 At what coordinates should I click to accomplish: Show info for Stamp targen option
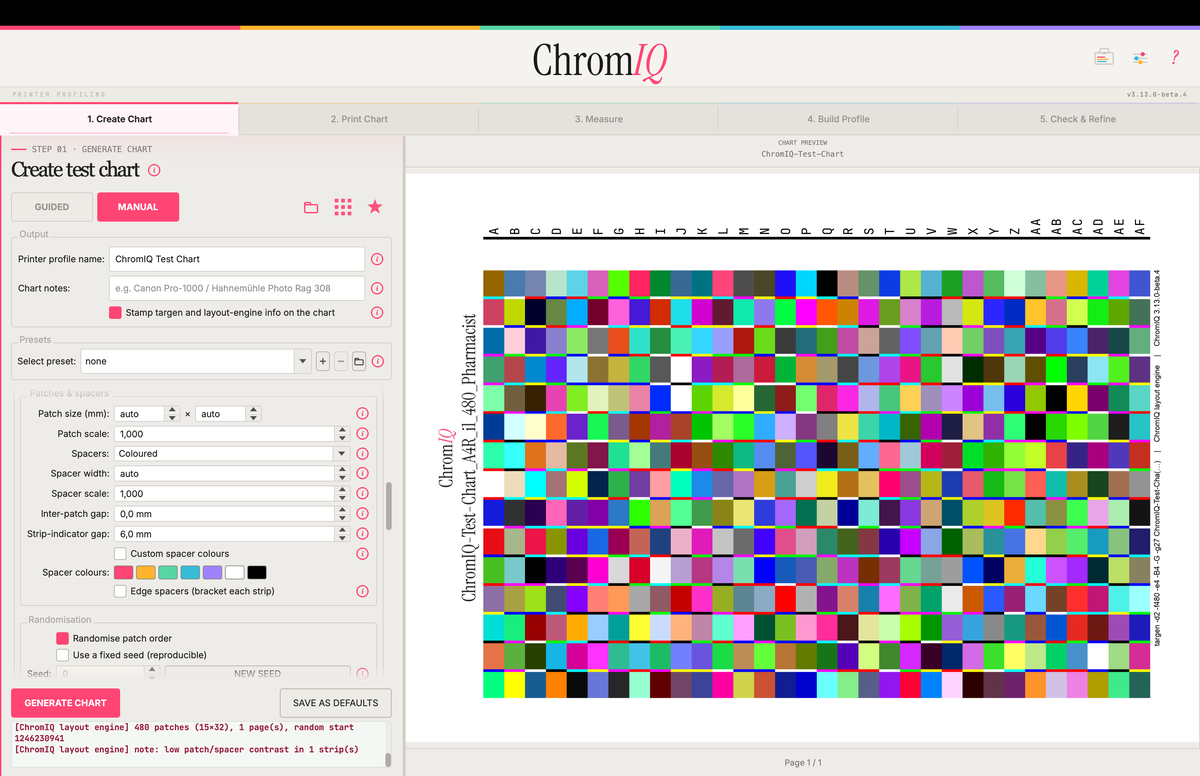click(377, 312)
